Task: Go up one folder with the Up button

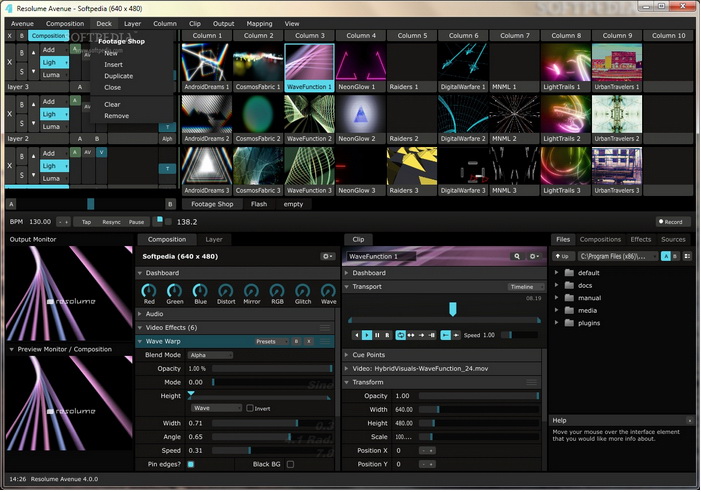Action: tap(562, 257)
